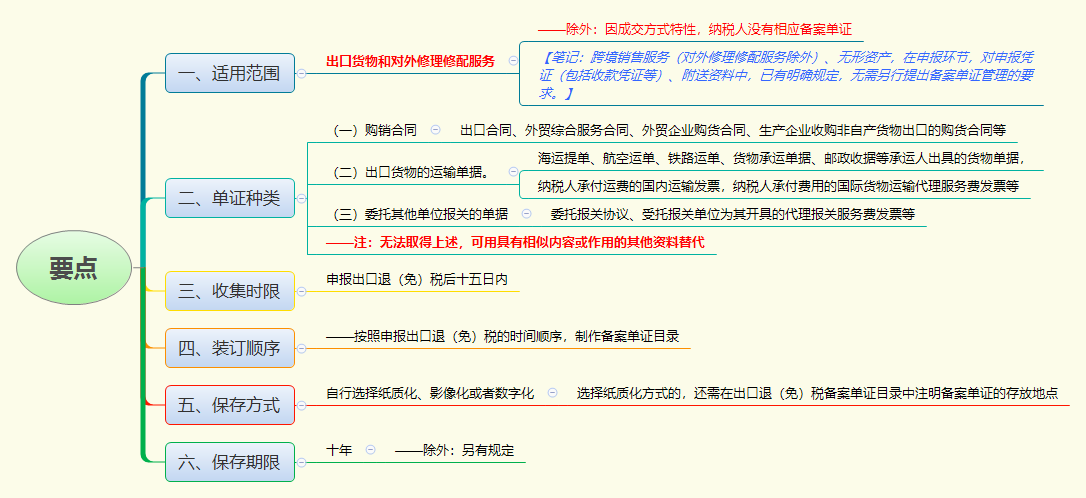Collapse the (一)购销合同 subtopic
Screen dimensions: 1086x498
click(436, 129)
